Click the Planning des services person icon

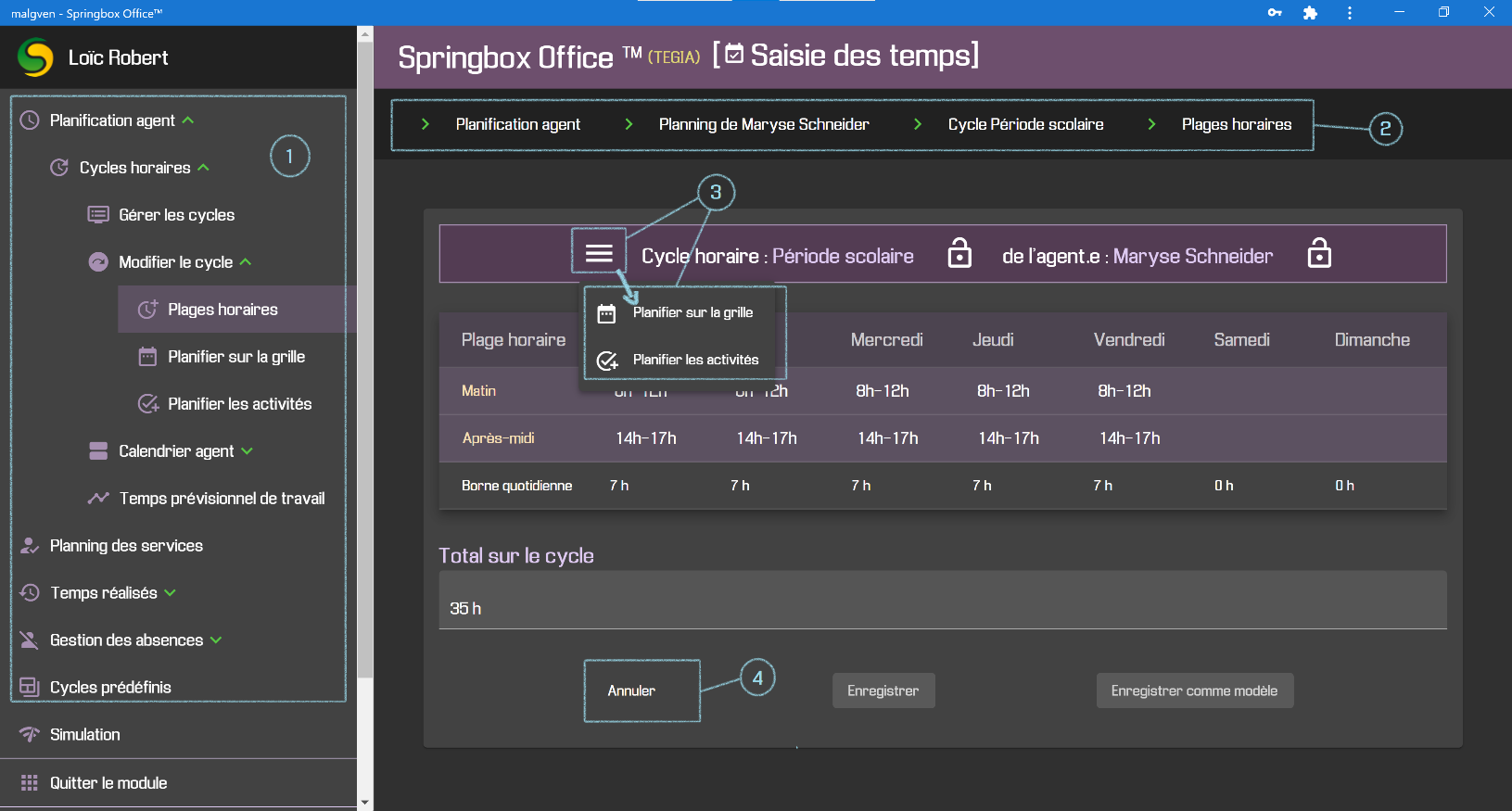click(30, 546)
